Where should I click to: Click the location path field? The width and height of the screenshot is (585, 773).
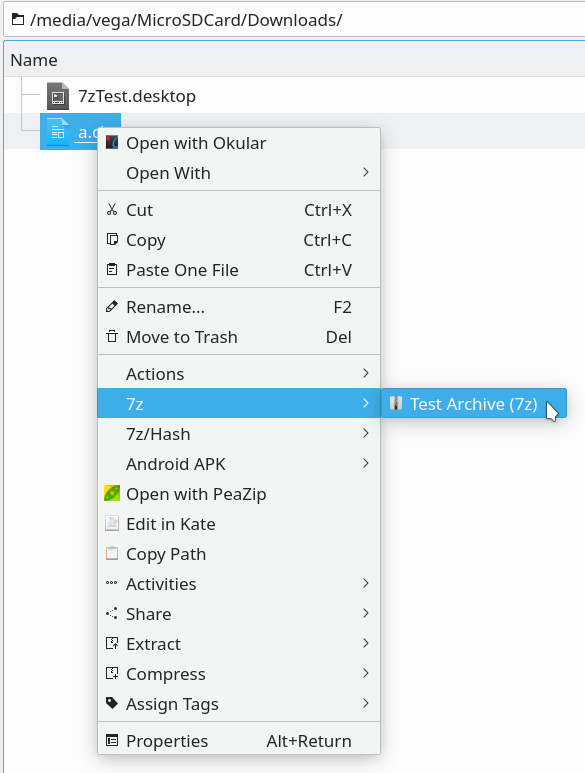294,20
